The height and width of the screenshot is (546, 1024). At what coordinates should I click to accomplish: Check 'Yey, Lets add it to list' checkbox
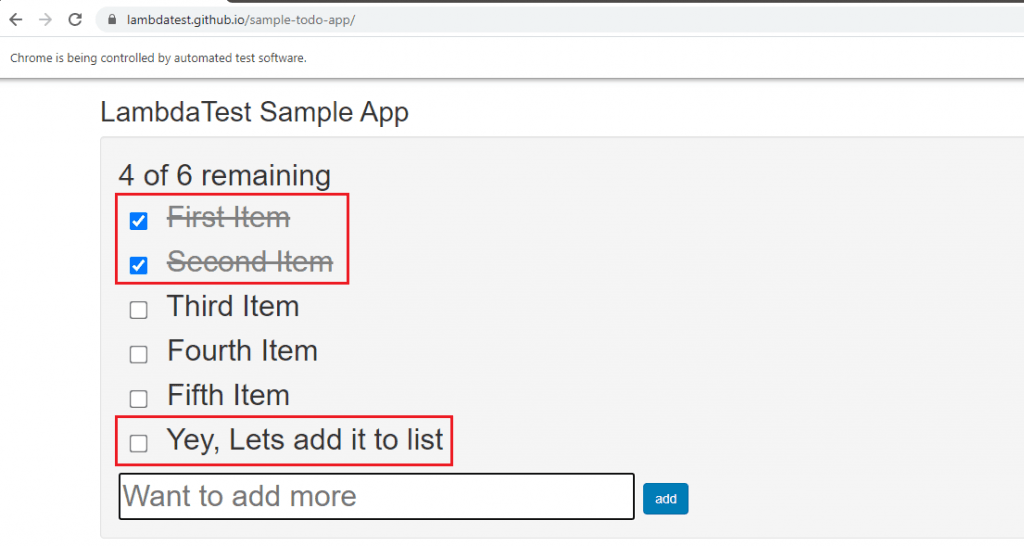pyautogui.click(x=139, y=443)
